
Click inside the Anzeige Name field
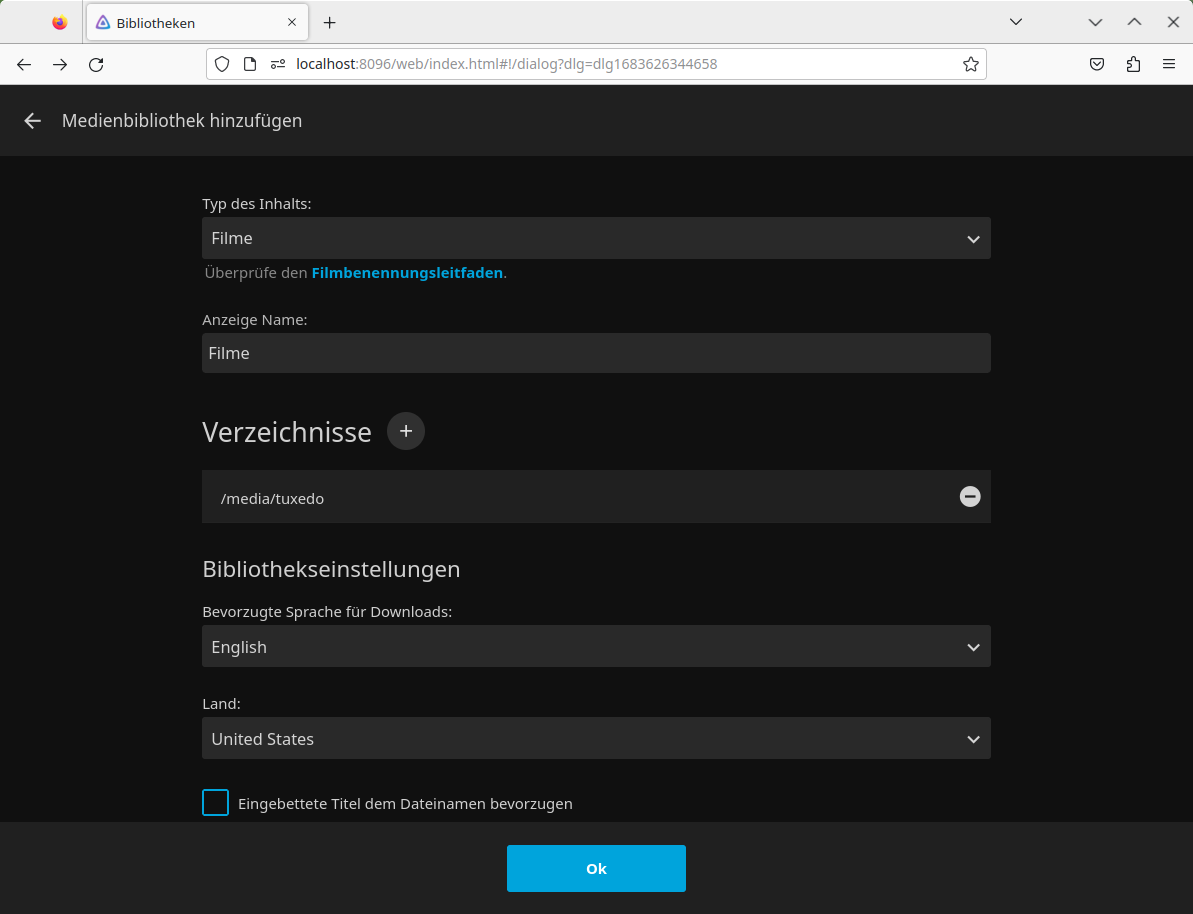(596, 353)
